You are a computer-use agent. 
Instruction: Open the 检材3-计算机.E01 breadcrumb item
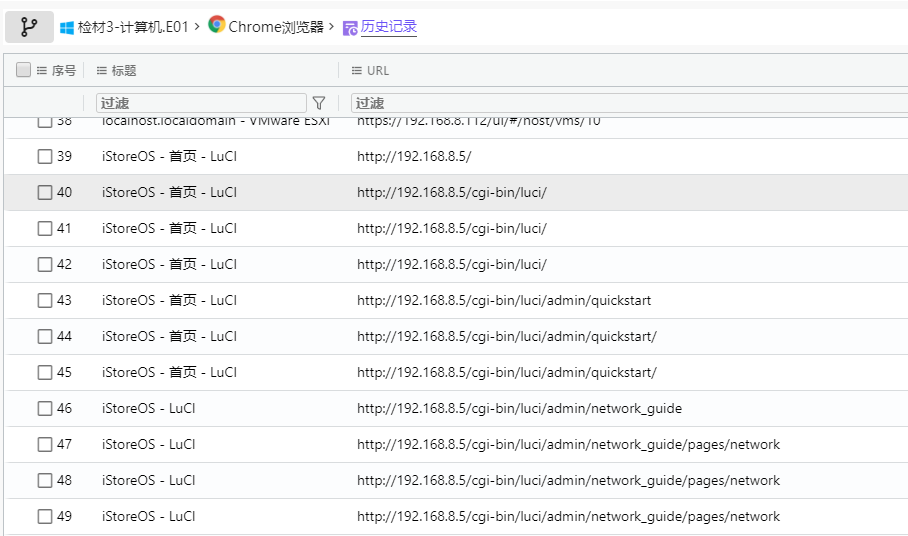coord(134,27)
